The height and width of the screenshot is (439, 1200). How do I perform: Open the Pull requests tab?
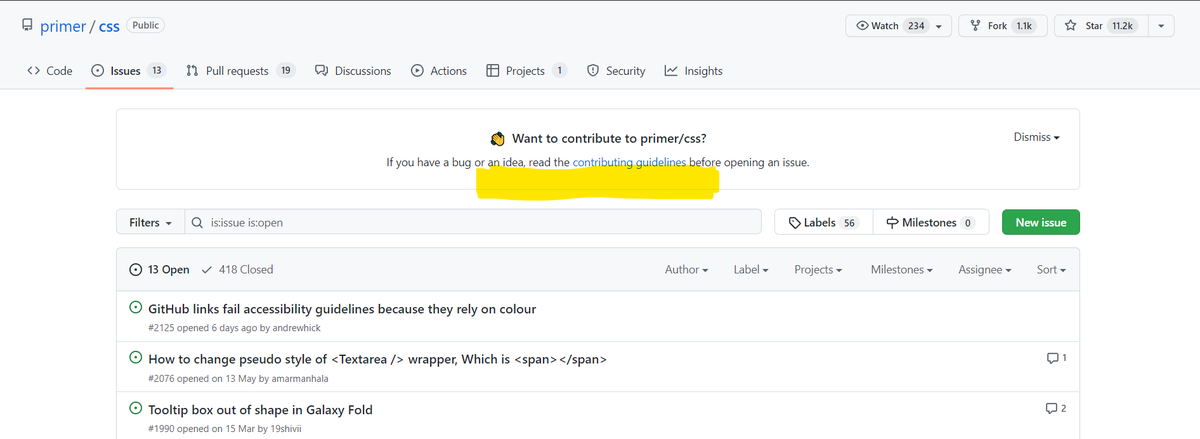pos(240,71)
